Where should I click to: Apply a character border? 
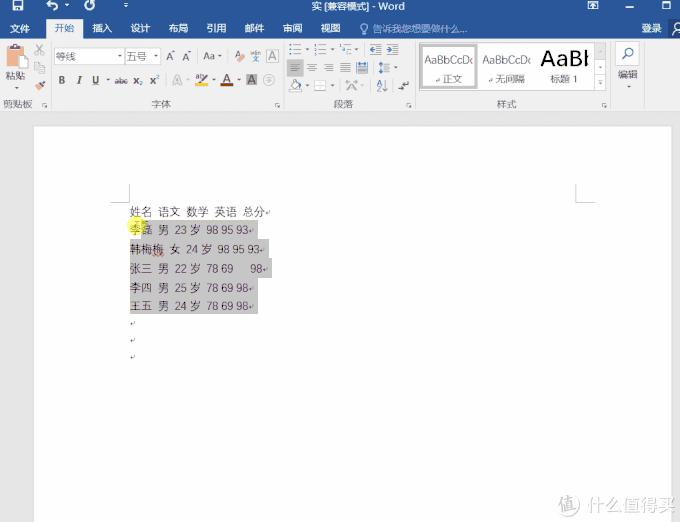point(272,56)
